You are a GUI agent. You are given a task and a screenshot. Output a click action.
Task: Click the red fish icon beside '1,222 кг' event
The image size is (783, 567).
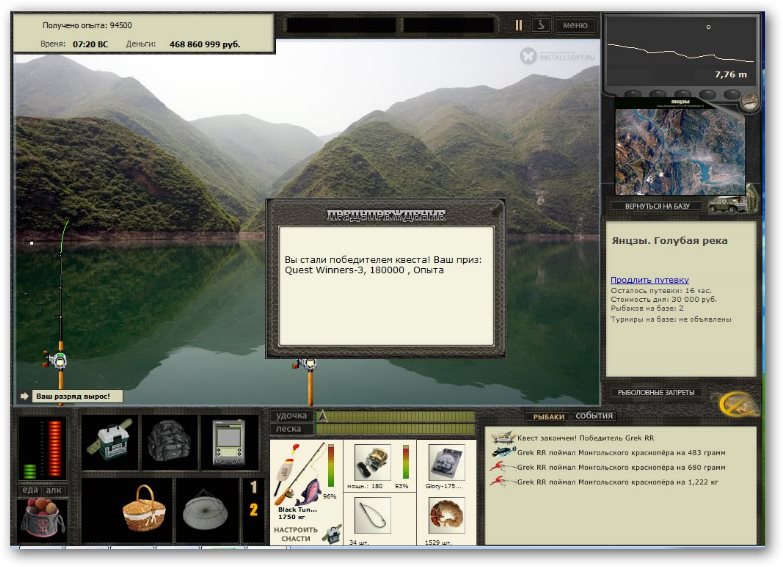(x=502, y=482)
